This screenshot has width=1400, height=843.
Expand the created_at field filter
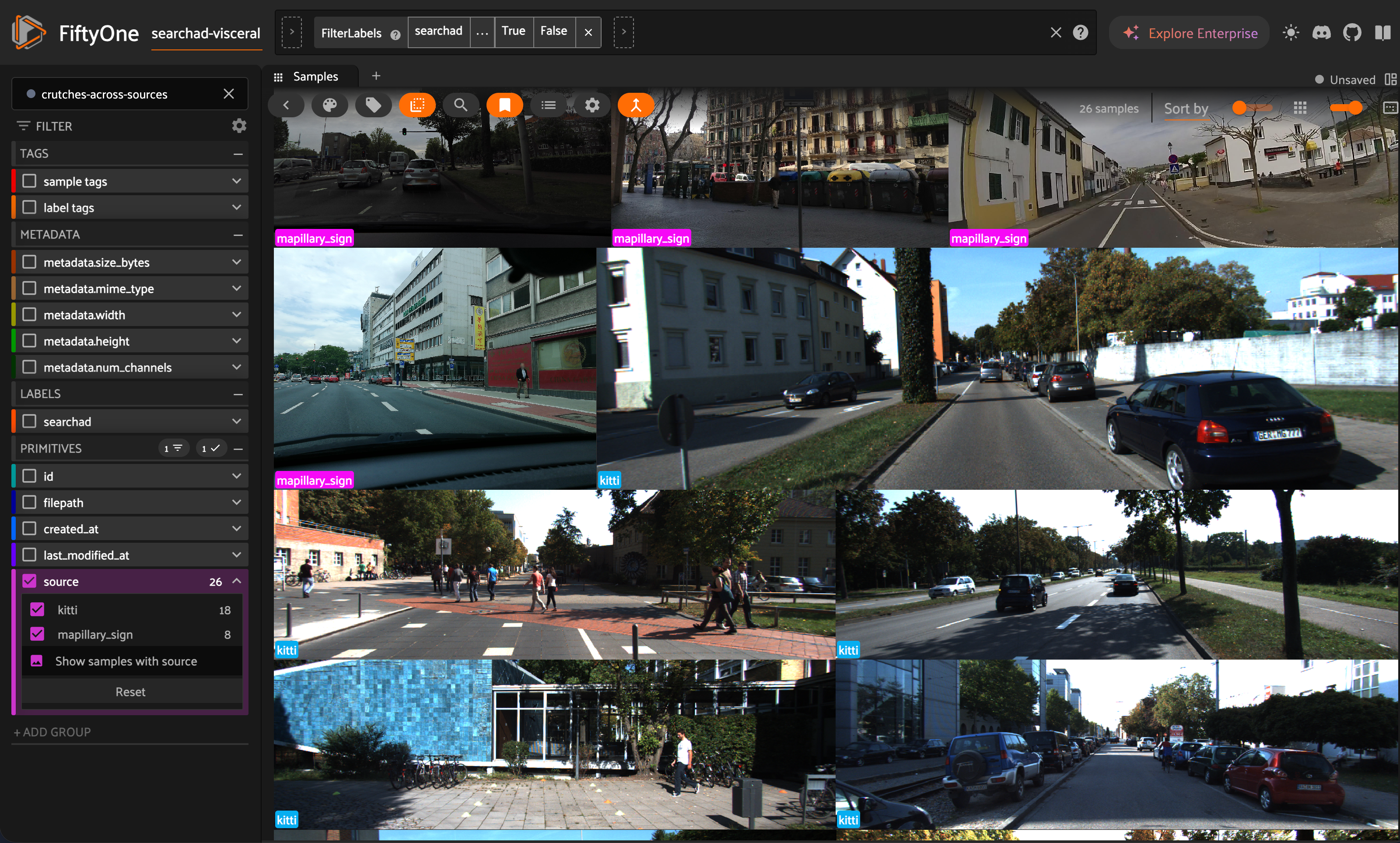(x=237, y=528)
